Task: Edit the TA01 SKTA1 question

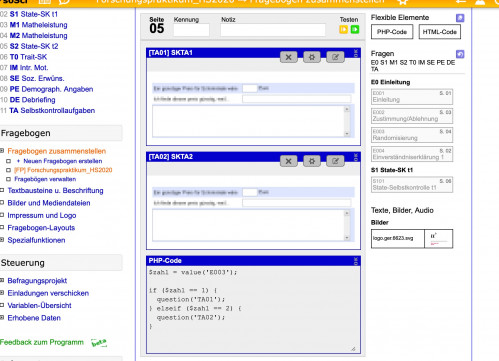Action: pos(335,57)
